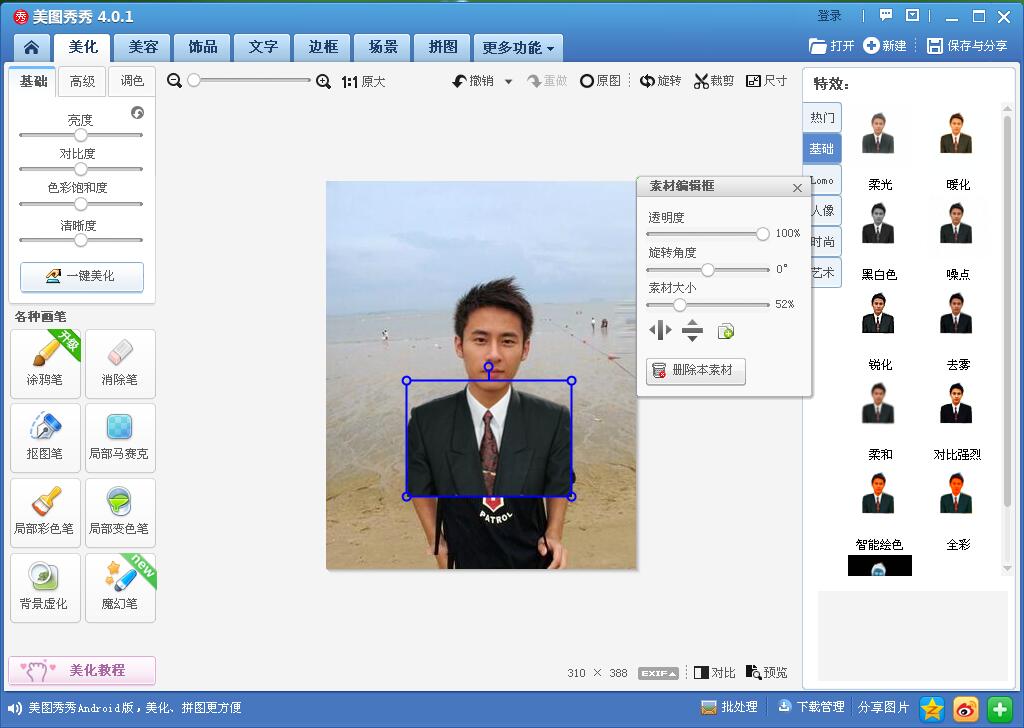Open the 更多功能 dropdown menu
Image resolution: width=1024 pixels, height=728 pixels.
518,47
